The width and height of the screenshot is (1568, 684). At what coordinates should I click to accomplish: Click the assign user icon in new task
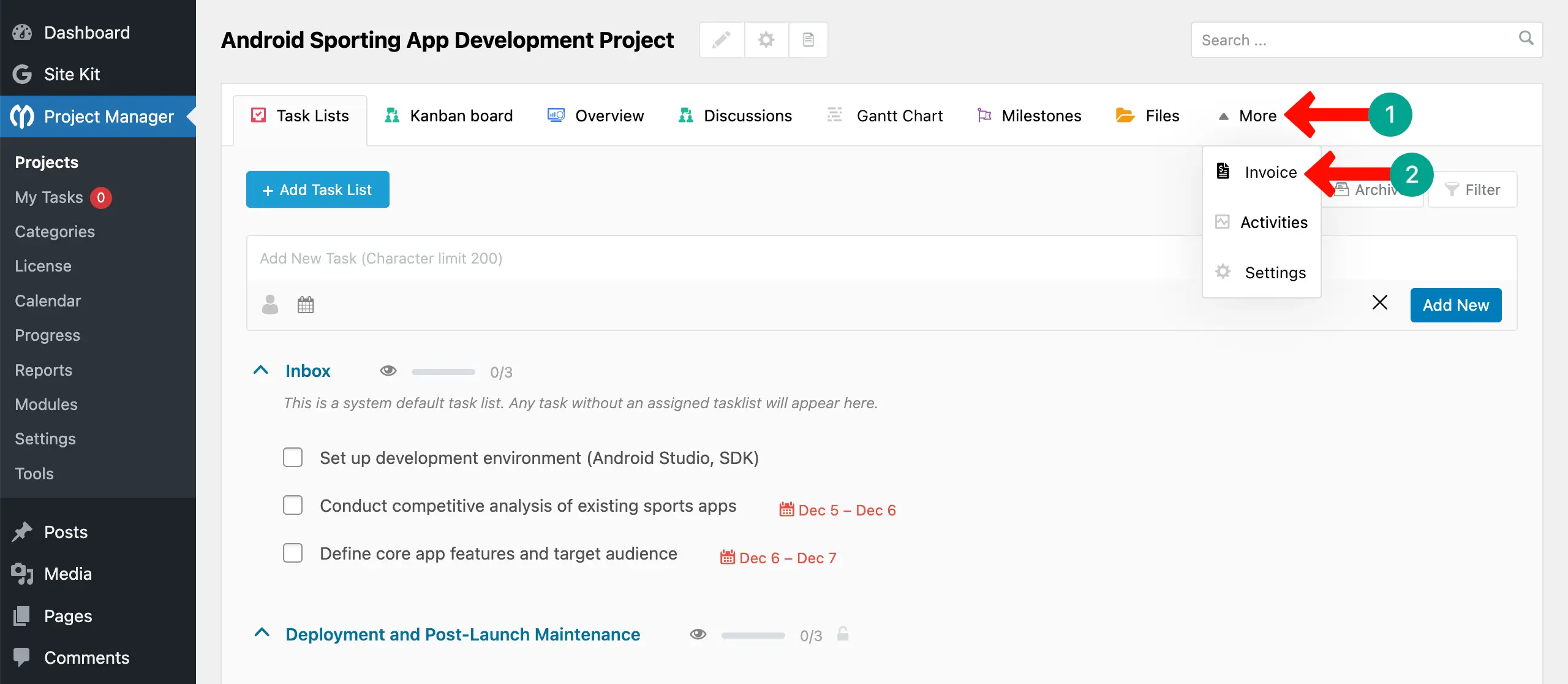[x=269, y=305]
